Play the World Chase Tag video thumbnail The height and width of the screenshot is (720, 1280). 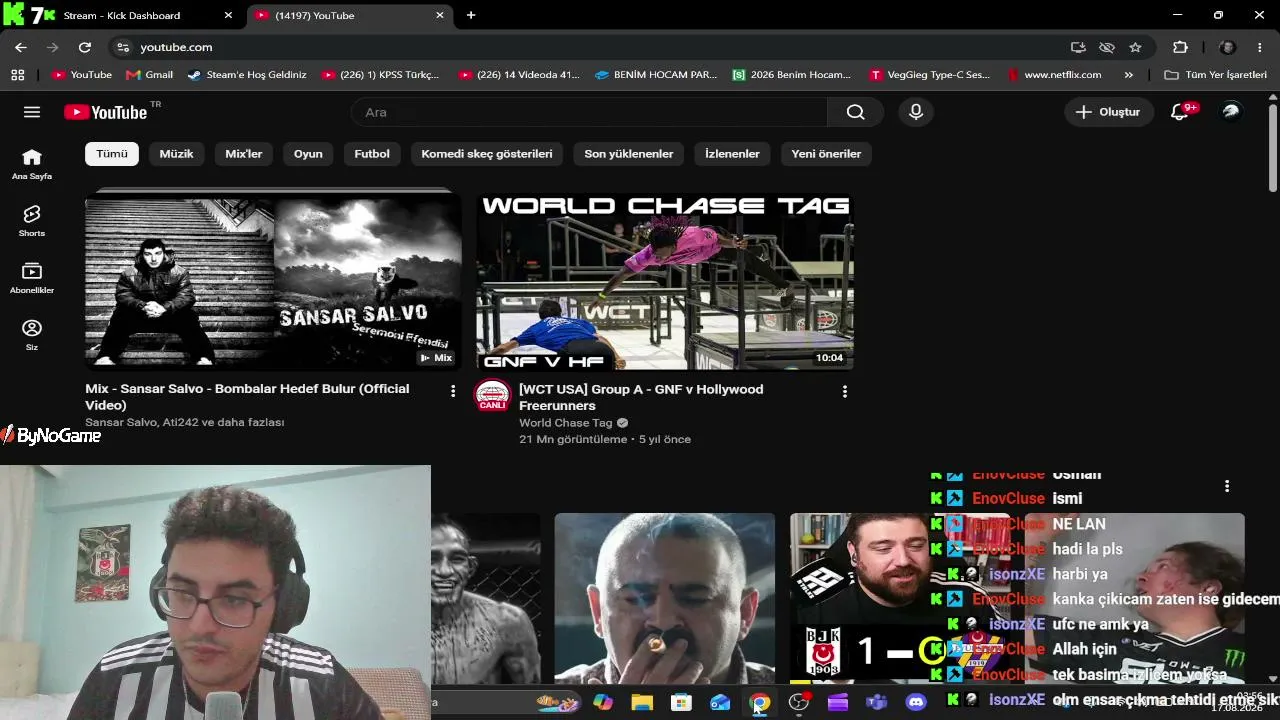(x=664, y=281)
